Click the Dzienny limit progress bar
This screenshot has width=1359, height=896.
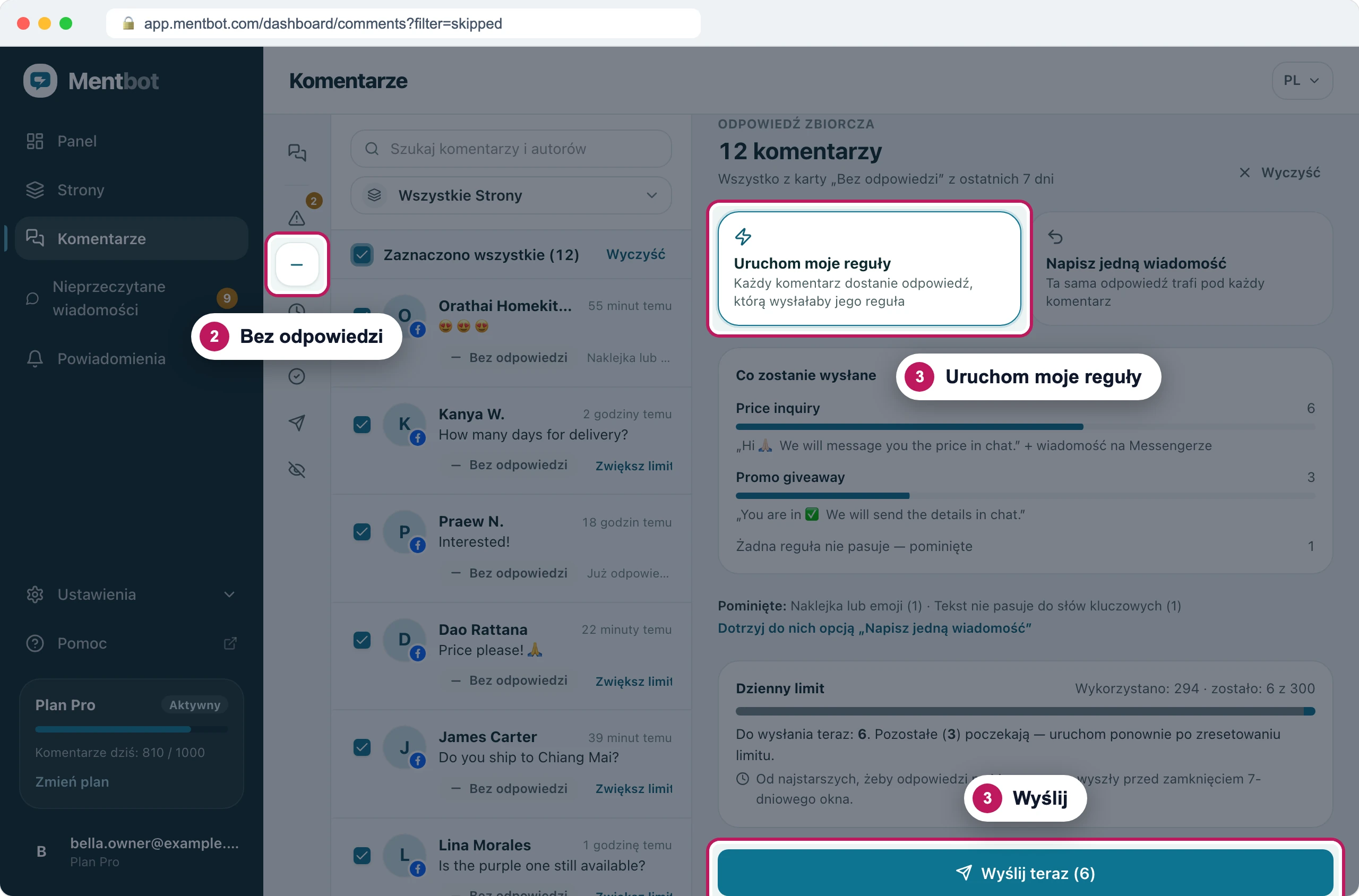point(1025,711)
